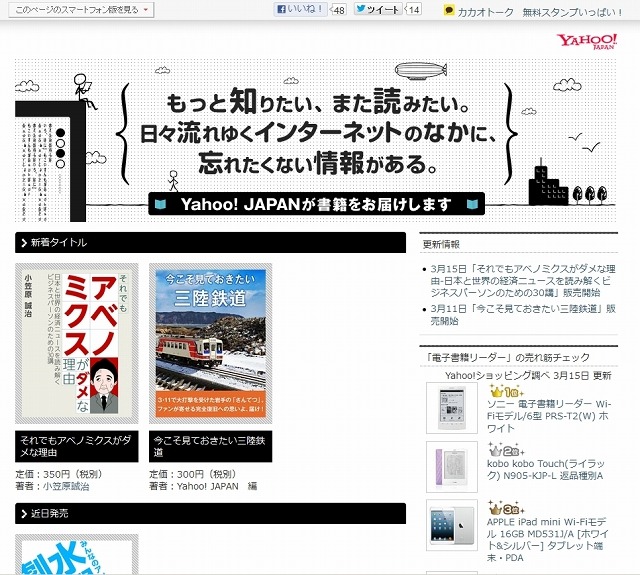Click the Facebook like count 48
The width and height of the screenshot is (640, 575).
tap(338, 10)
